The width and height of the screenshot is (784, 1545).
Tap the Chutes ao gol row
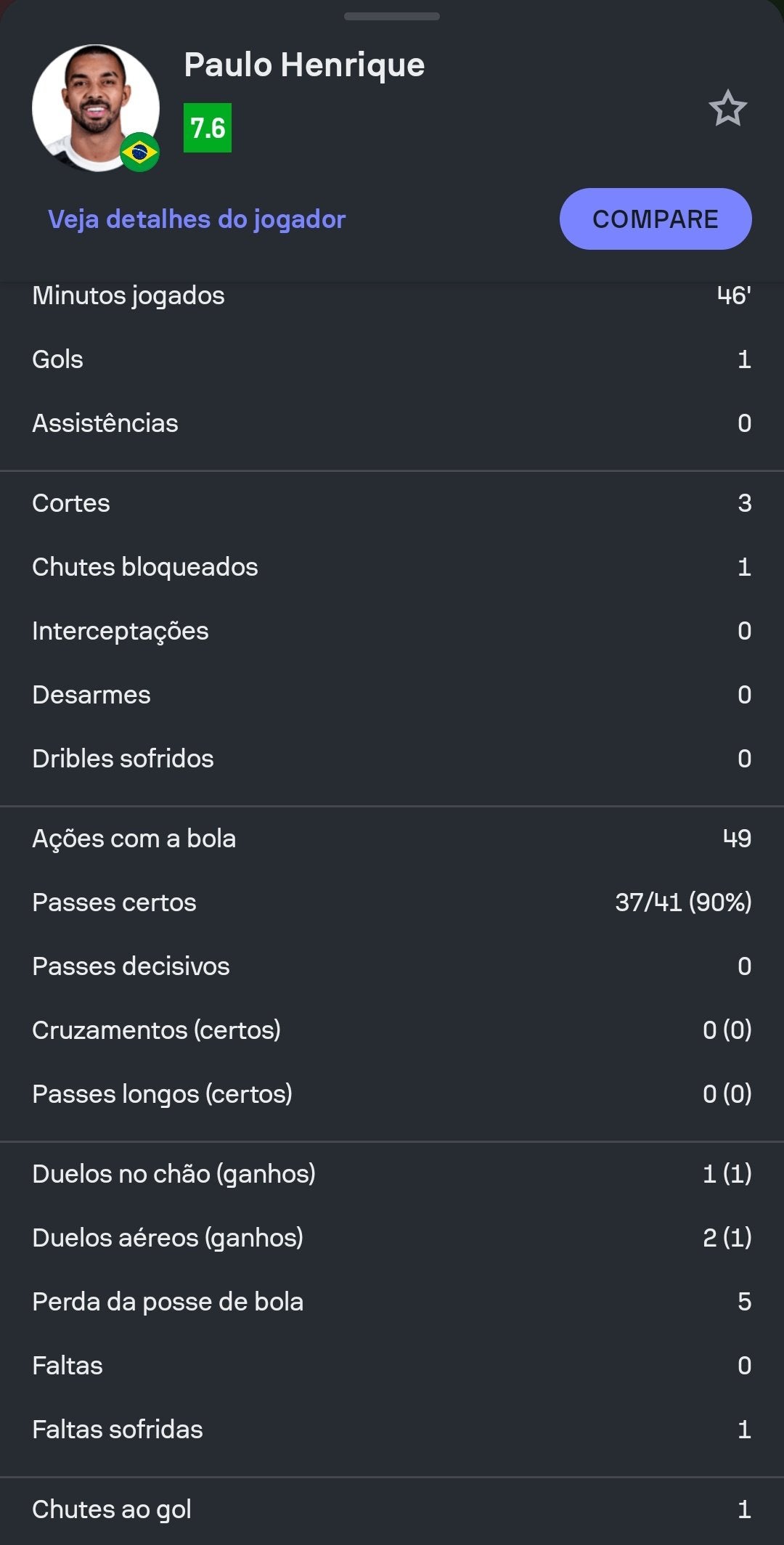pyautogui.click(x=392, y=1509)
